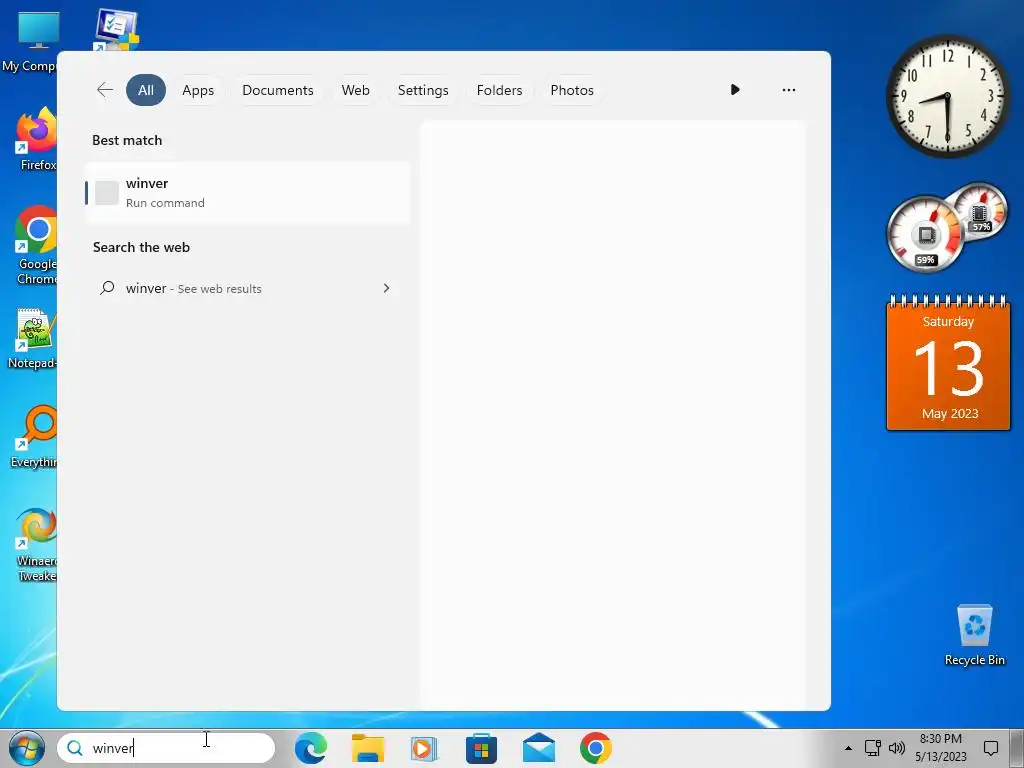Open the three-dot options menu
The width and height of the screenshot is (1024, 768).
(789, 90)
